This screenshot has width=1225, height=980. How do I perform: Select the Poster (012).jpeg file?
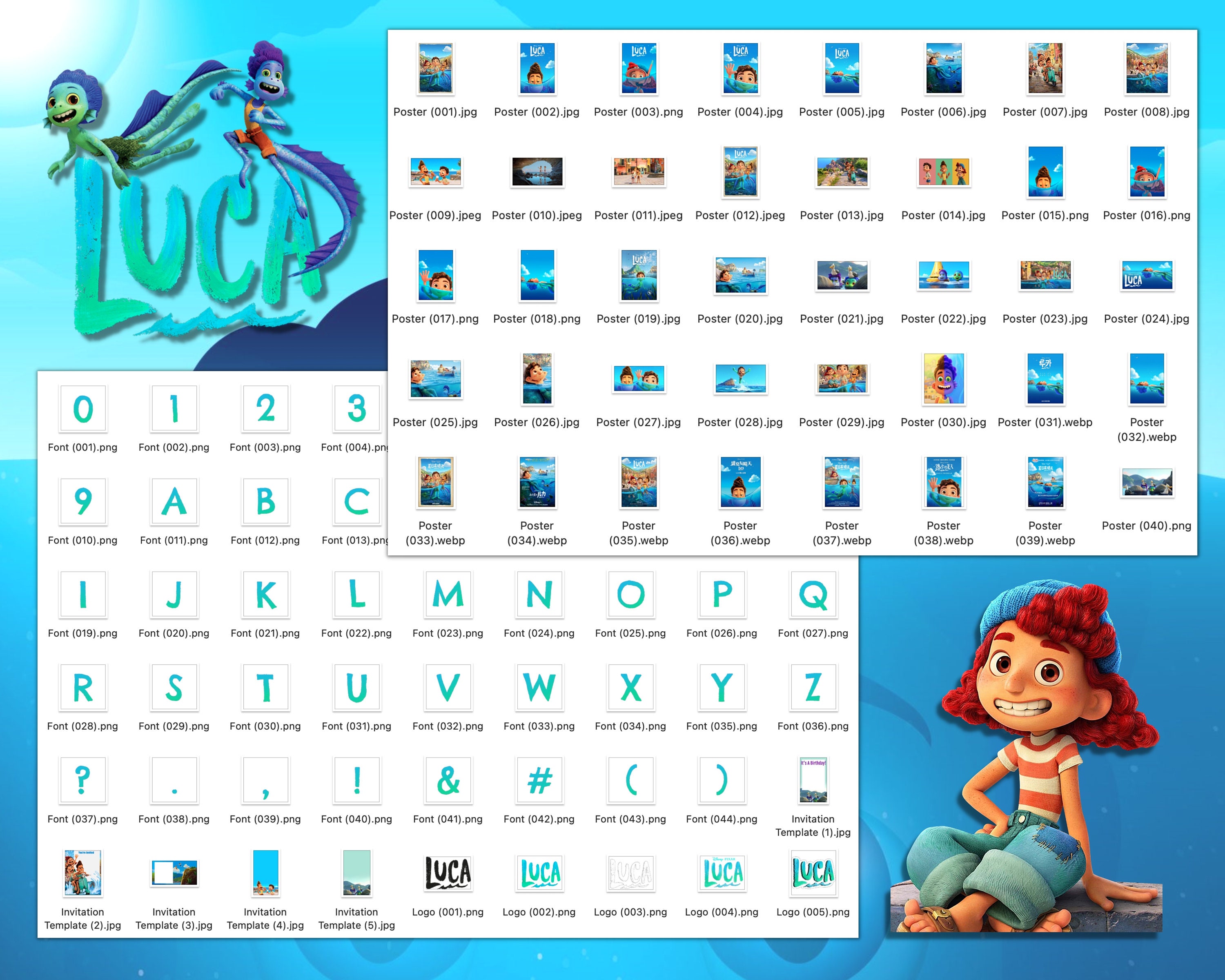pos(740,172)
